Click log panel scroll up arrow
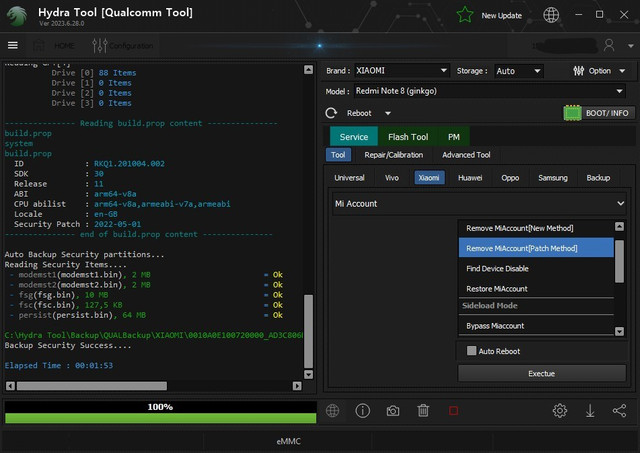Image resolution: width=640 pixels, height=453 pixels. coord(309,69)
